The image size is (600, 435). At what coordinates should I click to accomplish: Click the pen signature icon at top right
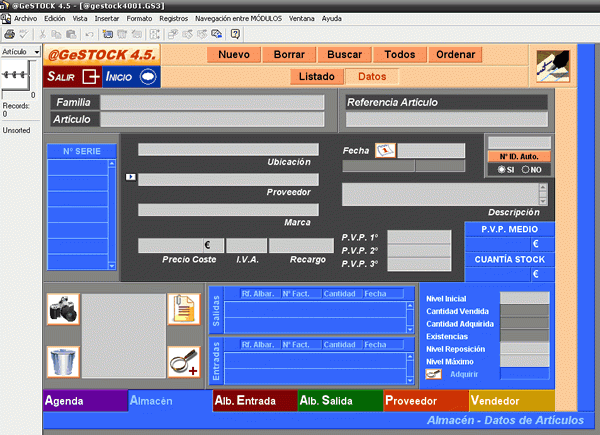coord(553,66)
